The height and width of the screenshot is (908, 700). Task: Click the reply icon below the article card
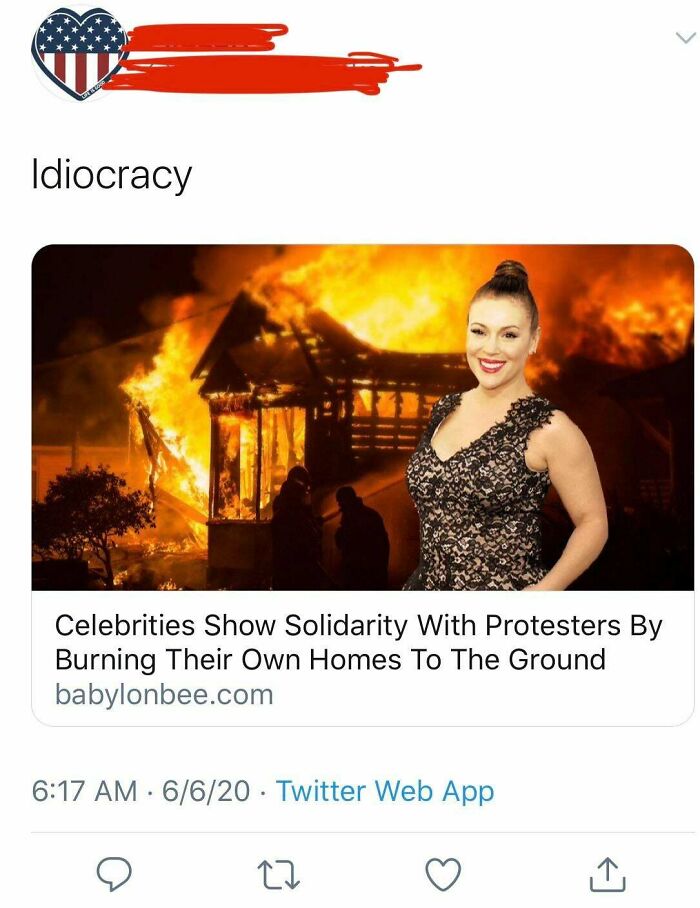tap(112, 873)
